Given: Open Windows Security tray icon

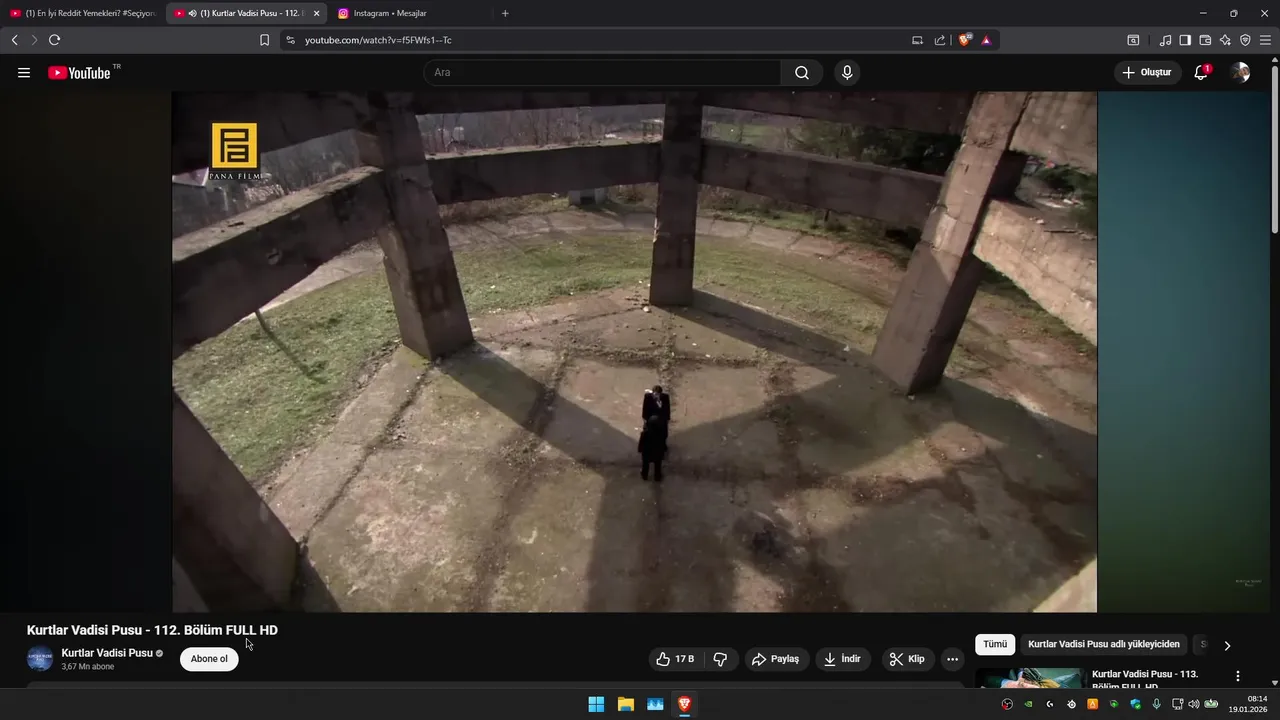Looking at the screenshot, I should click(x=1135, y=704).
